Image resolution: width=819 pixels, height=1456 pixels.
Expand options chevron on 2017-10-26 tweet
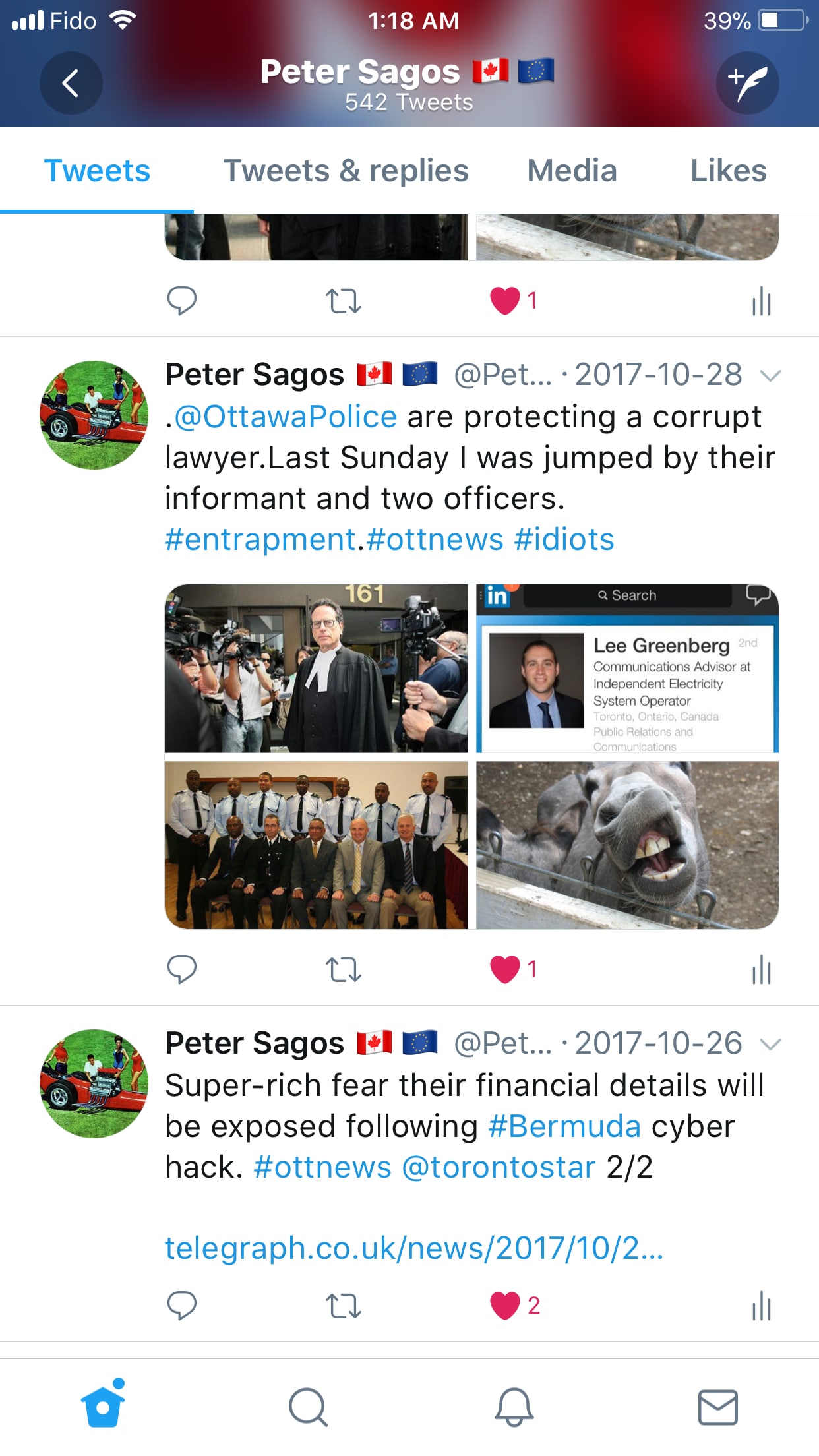770,1045
